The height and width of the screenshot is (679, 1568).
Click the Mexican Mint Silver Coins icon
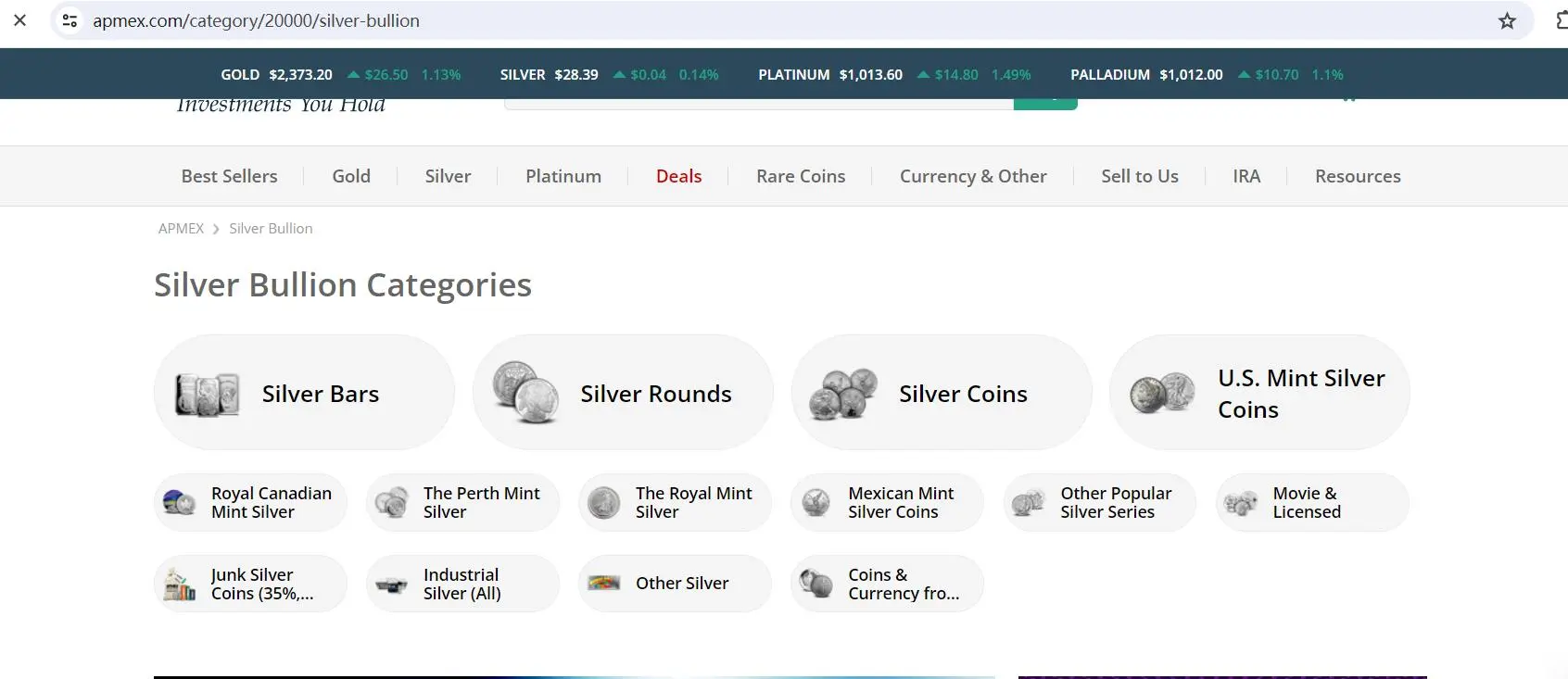816,503
